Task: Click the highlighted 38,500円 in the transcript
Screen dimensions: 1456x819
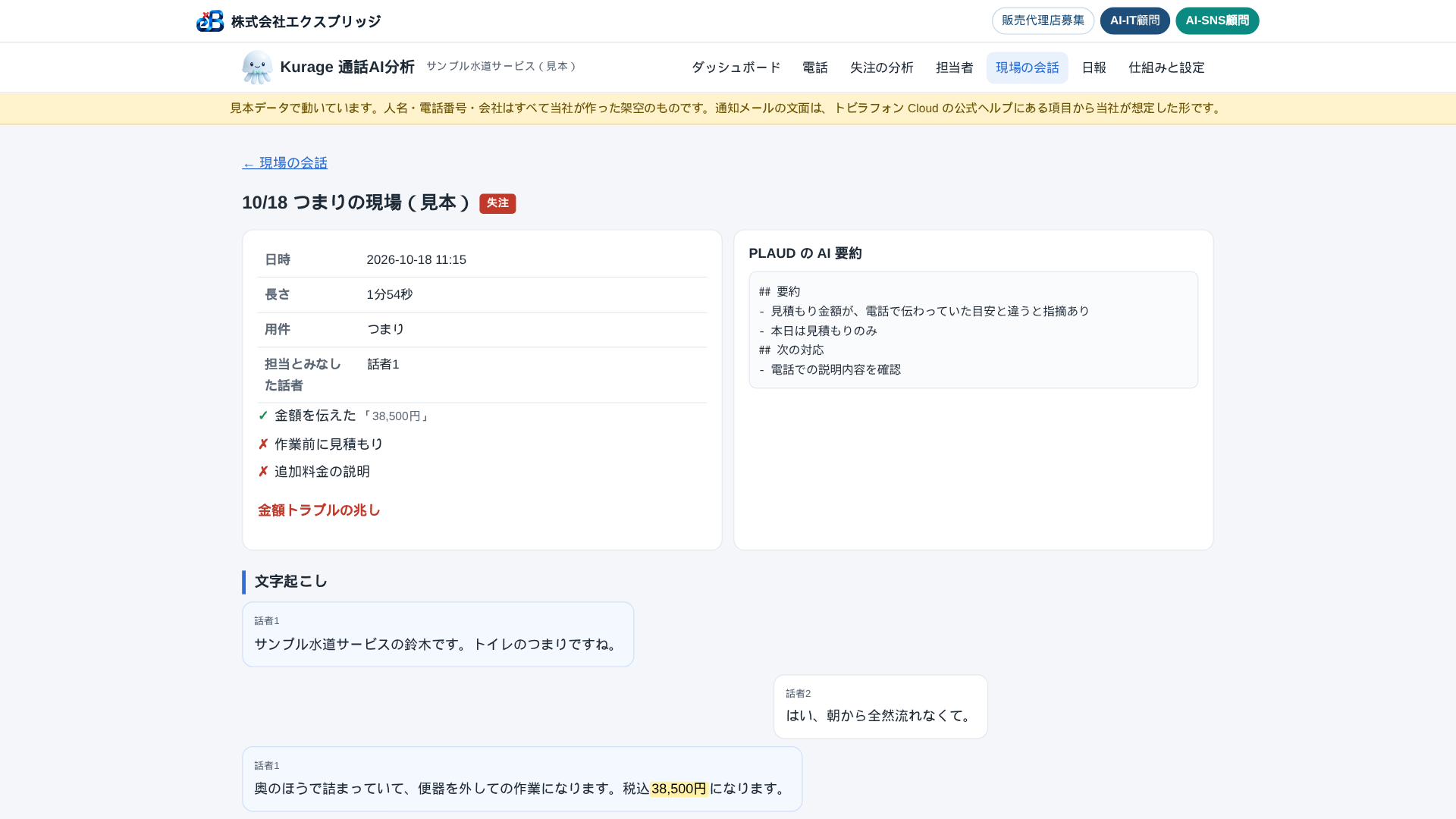Action: [x=679, y=789]
